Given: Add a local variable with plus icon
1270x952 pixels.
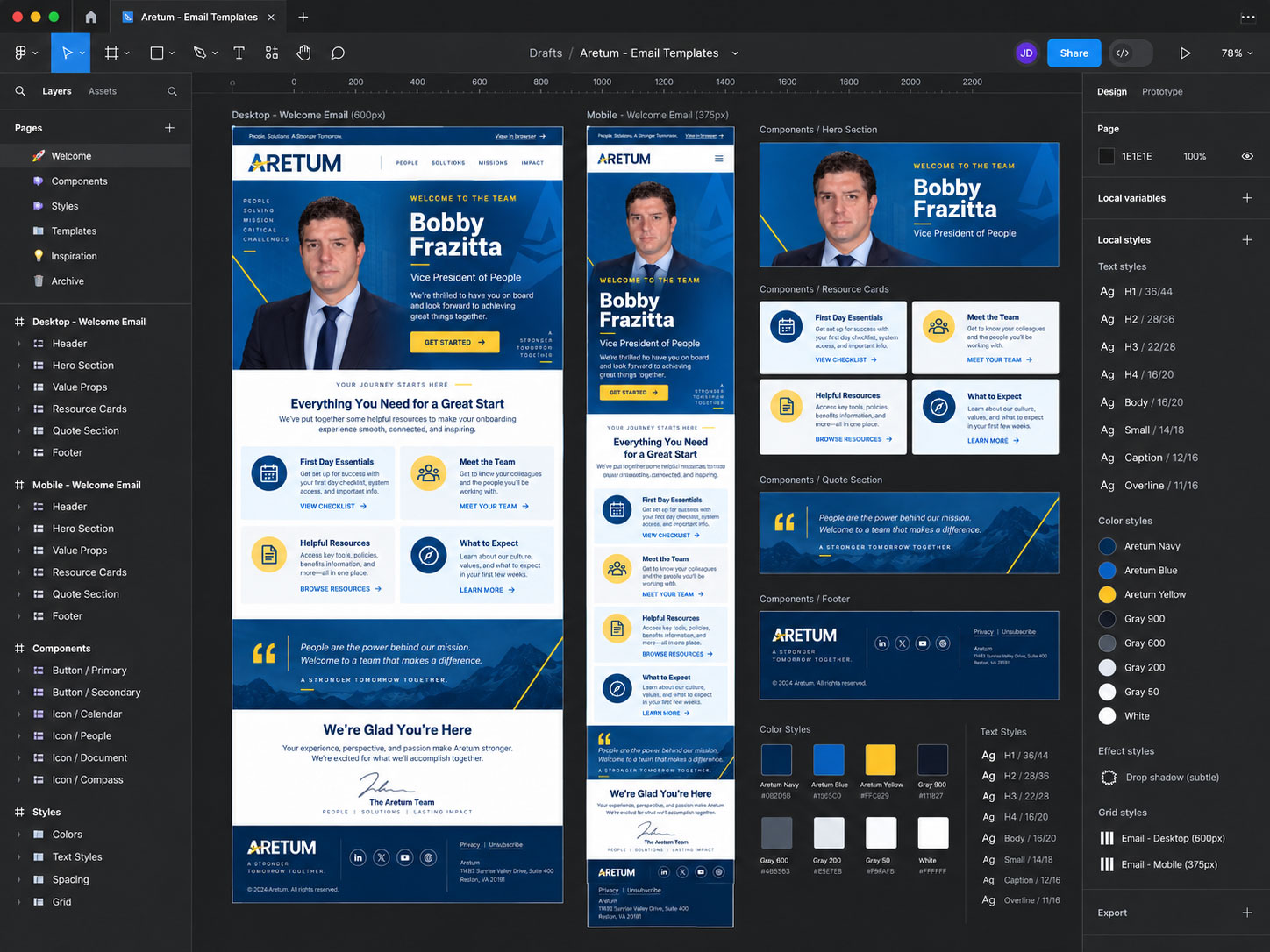Looking at the screenshot, I should click(1246, 198).
